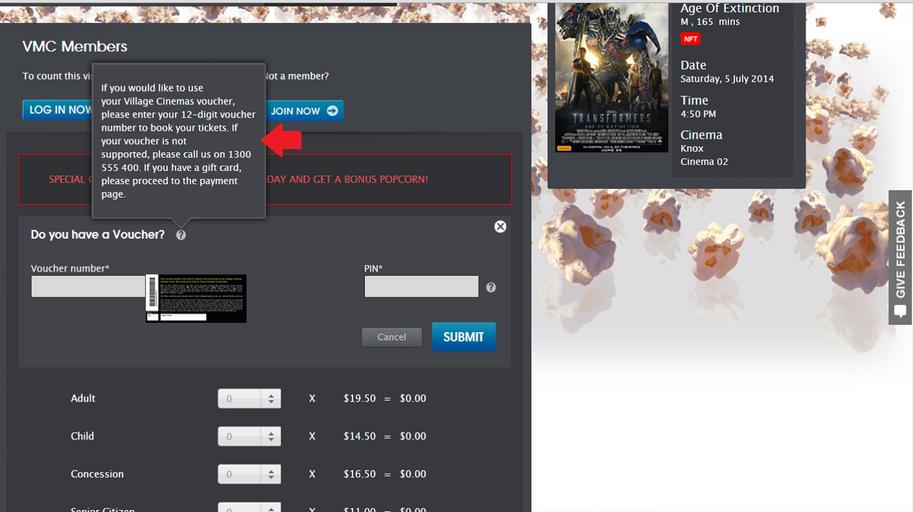Click the Join Now button
Viewport: 913px width, 512px height.
[x=305, y=111]
